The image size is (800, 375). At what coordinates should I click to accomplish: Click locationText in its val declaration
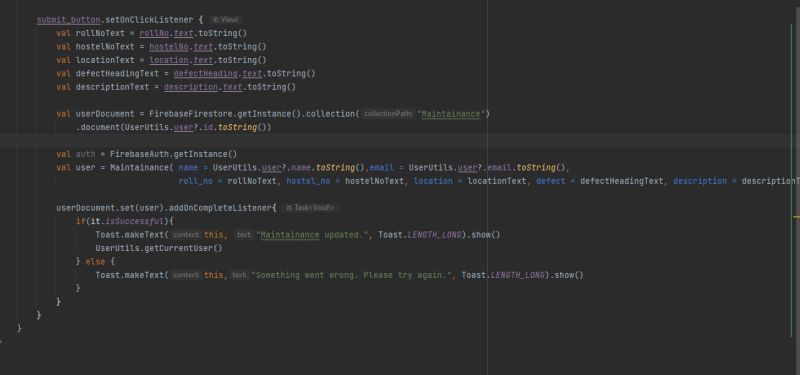(105, 60)
